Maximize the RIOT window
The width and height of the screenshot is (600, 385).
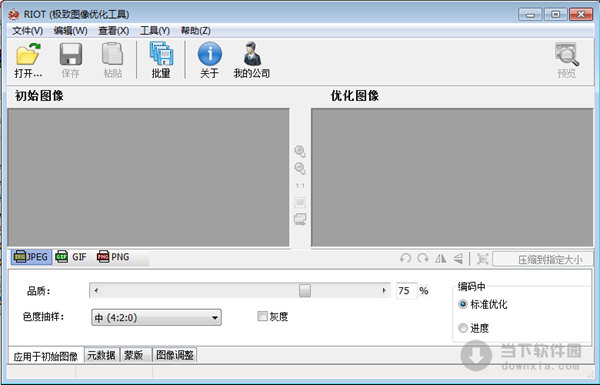555,15
